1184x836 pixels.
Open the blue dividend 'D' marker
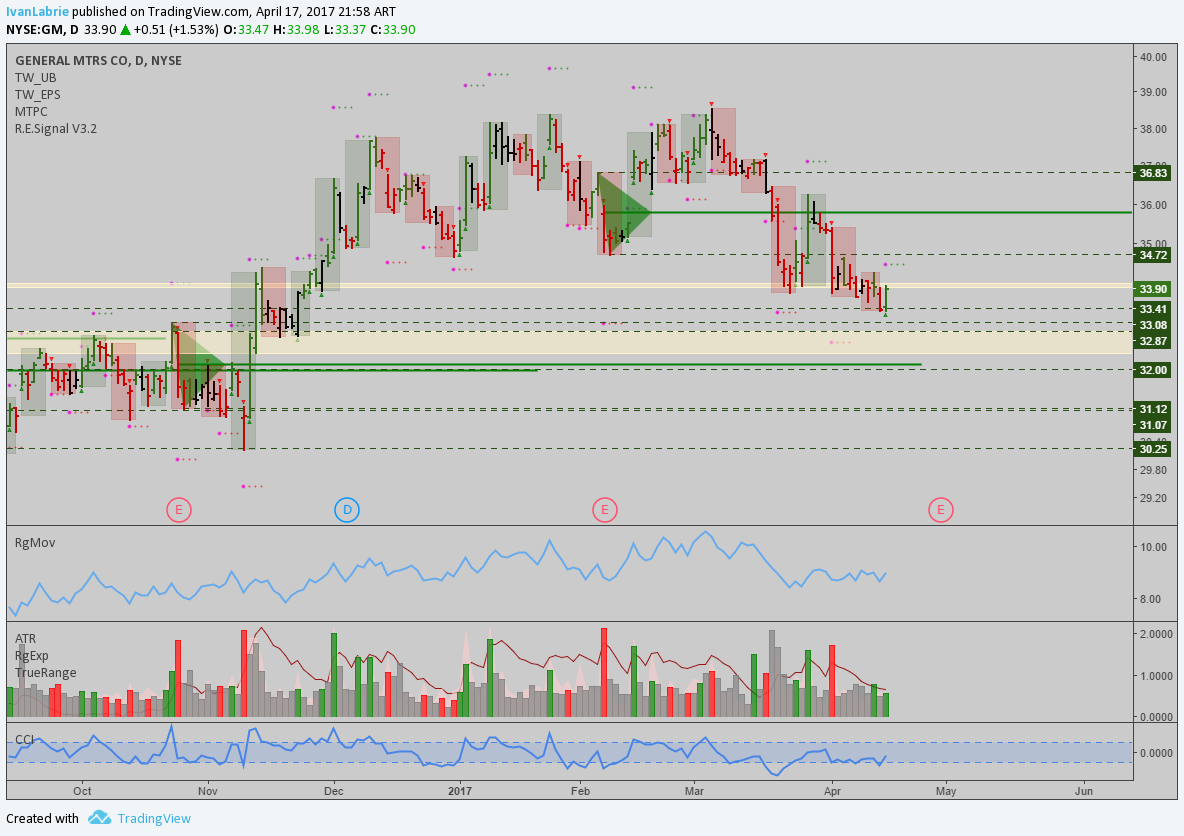click(x=347, y=510)
